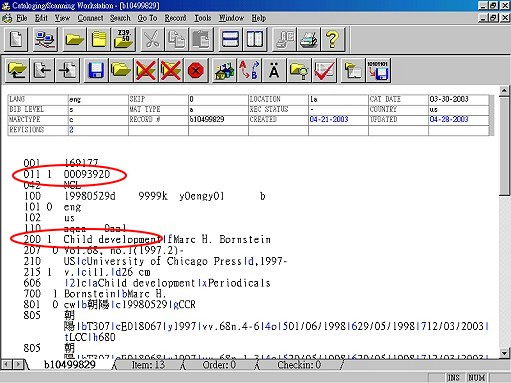This screenshot has height=383, width=511.
Task: Click the A to B conversion icon
Action: click(249, 70)
